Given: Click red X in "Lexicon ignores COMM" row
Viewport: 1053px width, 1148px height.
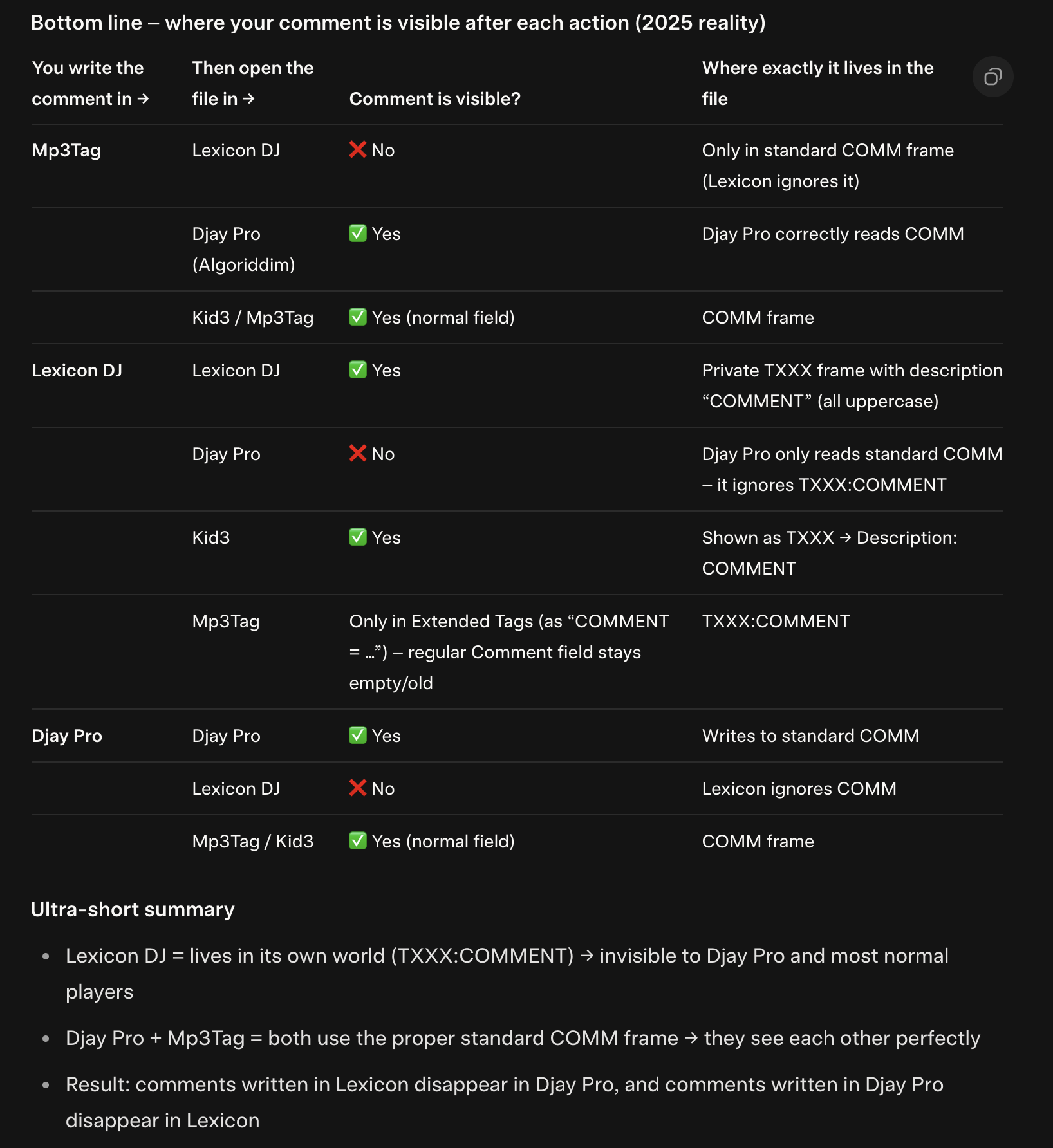Looking at the screenshot, I should [358, 788].
